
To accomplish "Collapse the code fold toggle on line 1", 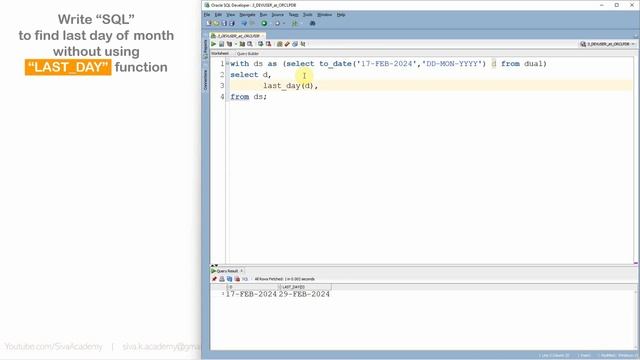I will click(x=228, y=63).
